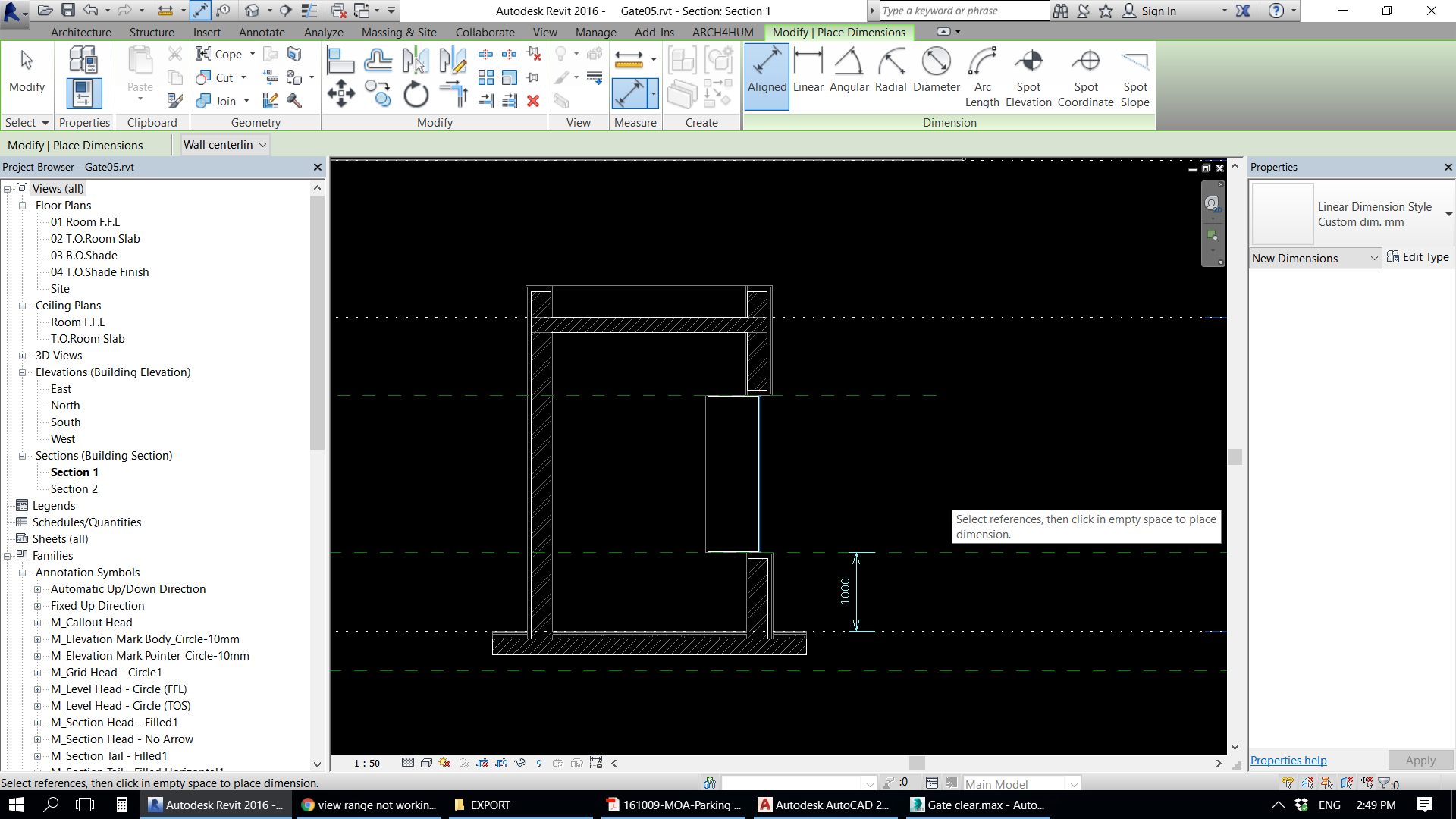Open the Properties help link
This screenshot has height=819, width=1456.
coord(1288,760)
